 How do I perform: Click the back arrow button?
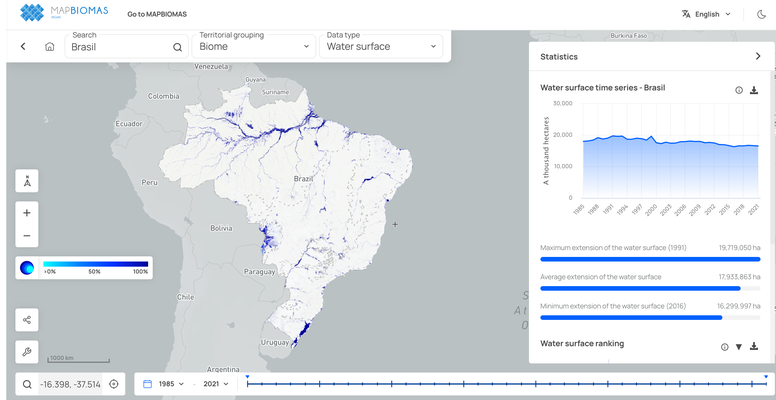23,47
